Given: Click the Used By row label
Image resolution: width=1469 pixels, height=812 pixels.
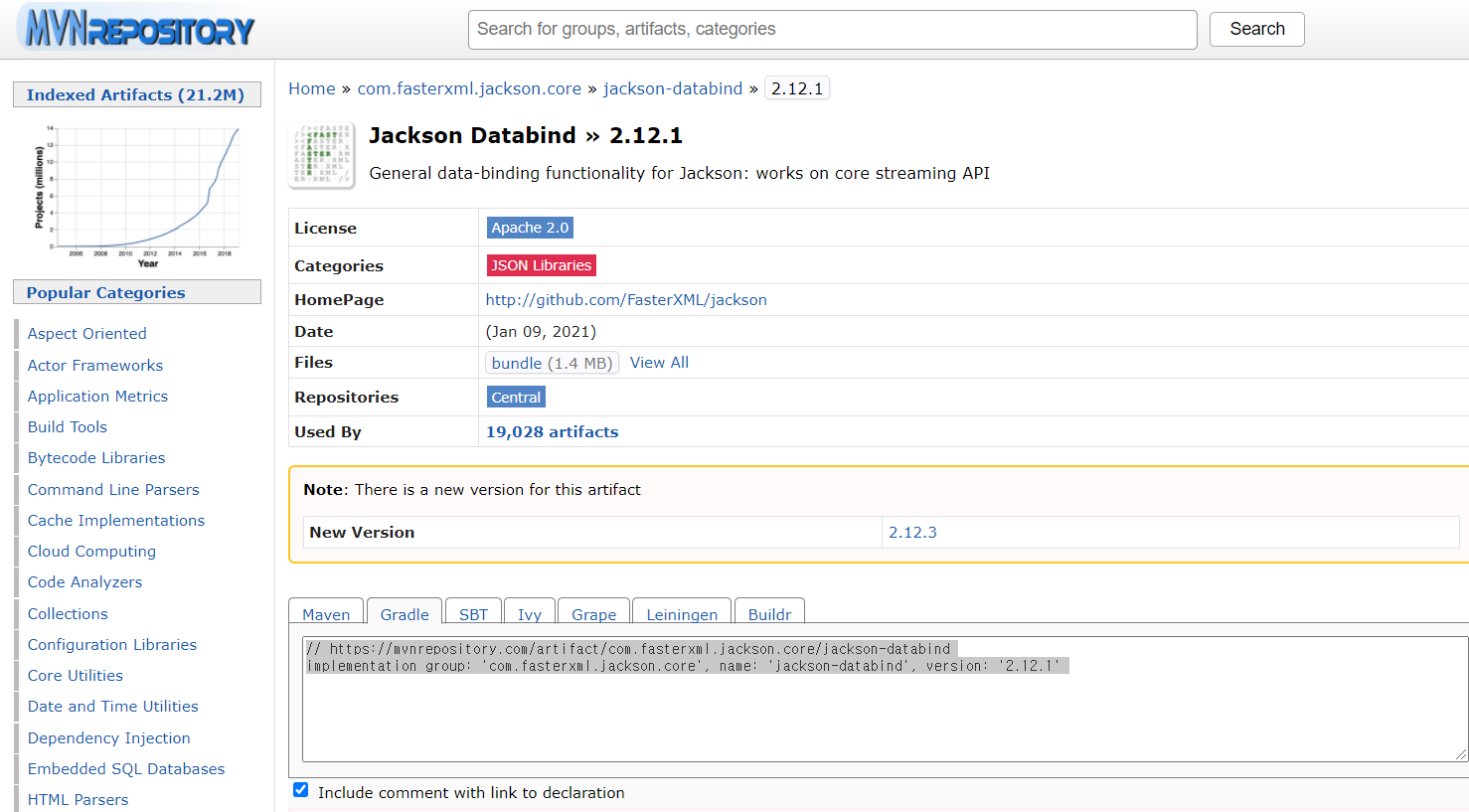Looking at the screenshot, I should (328, 431).
